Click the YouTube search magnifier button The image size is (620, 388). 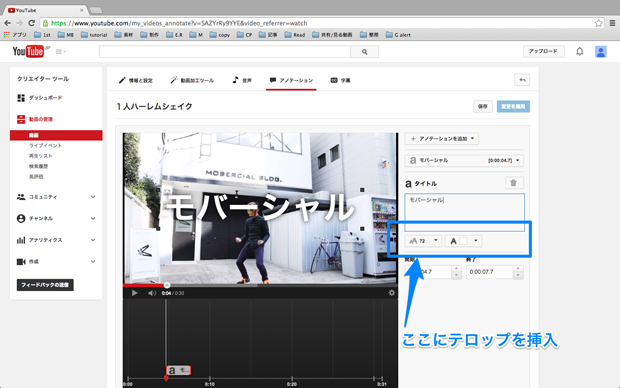364,51
